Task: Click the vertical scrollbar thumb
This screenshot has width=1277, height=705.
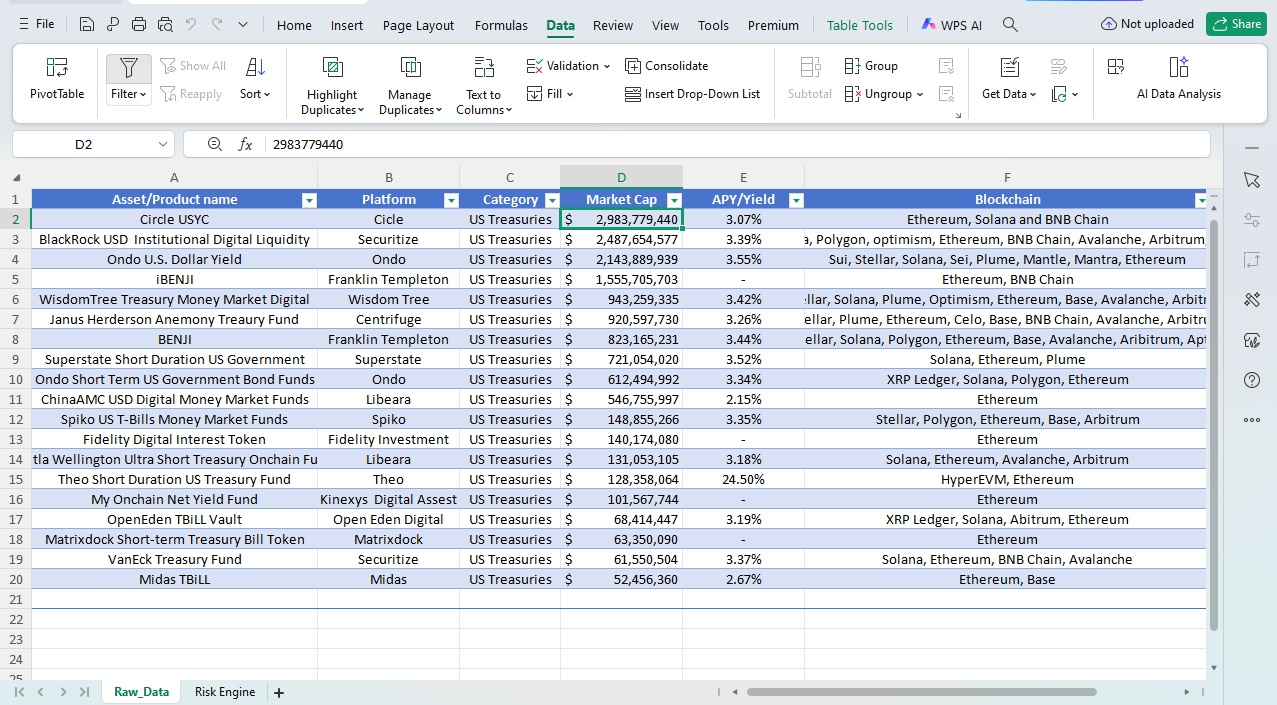Action: click(1214, 425)
